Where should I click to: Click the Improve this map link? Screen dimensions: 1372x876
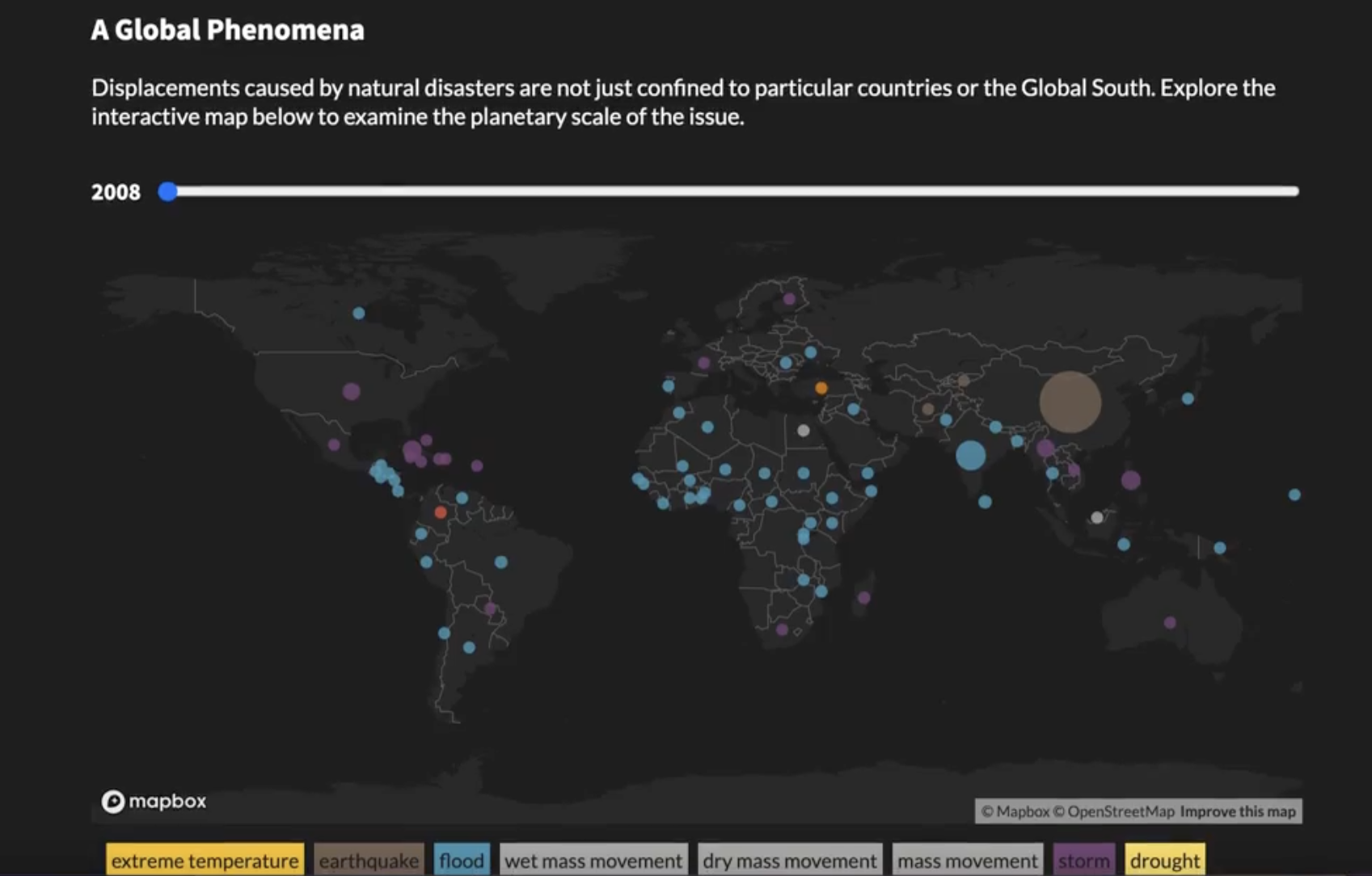(x=1238, y=811)
